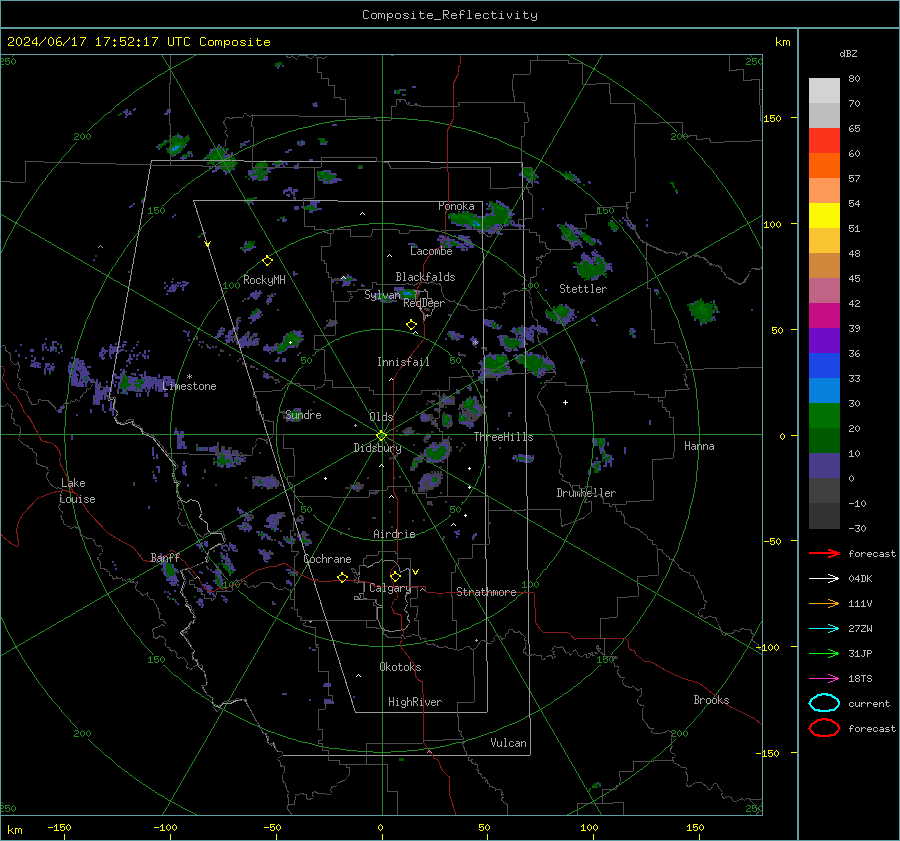
Task: Choose the magenta 18TS arrow symbol
Action: [824, 679]
